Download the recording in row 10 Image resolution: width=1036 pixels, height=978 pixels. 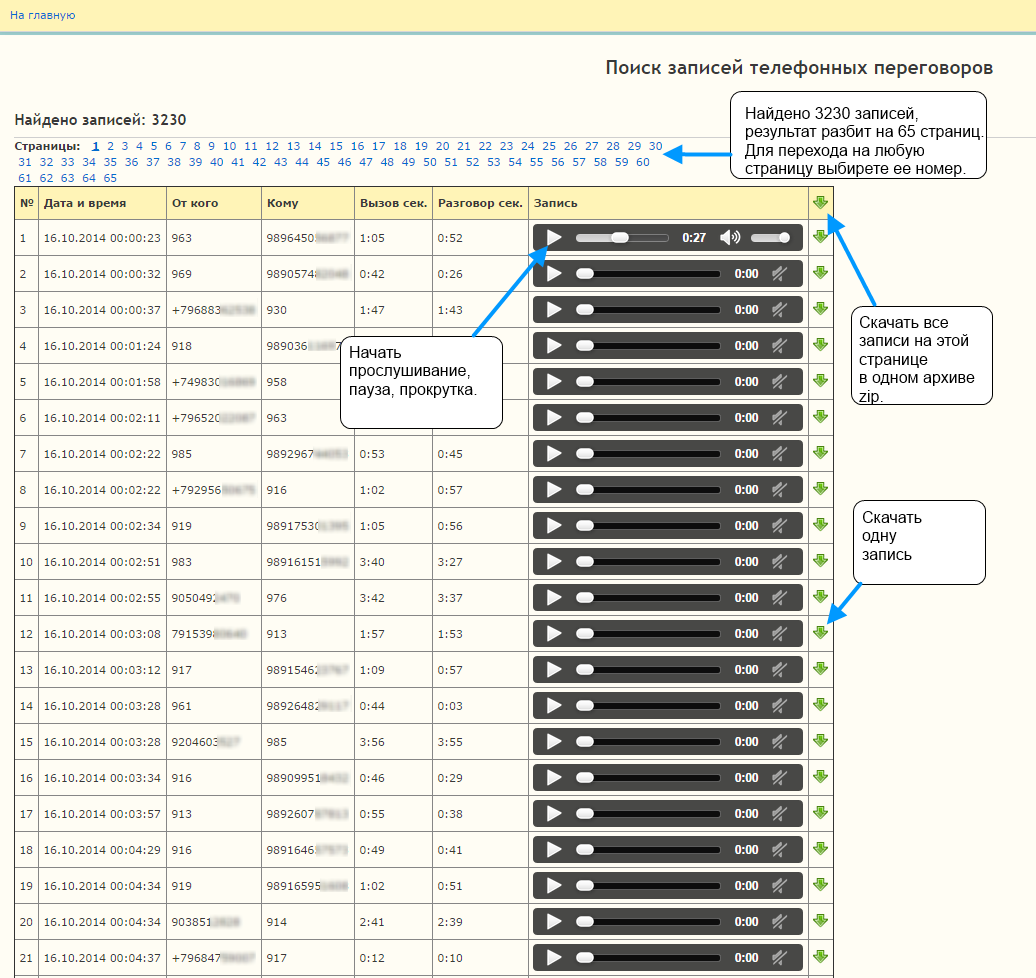coord(821,560)
